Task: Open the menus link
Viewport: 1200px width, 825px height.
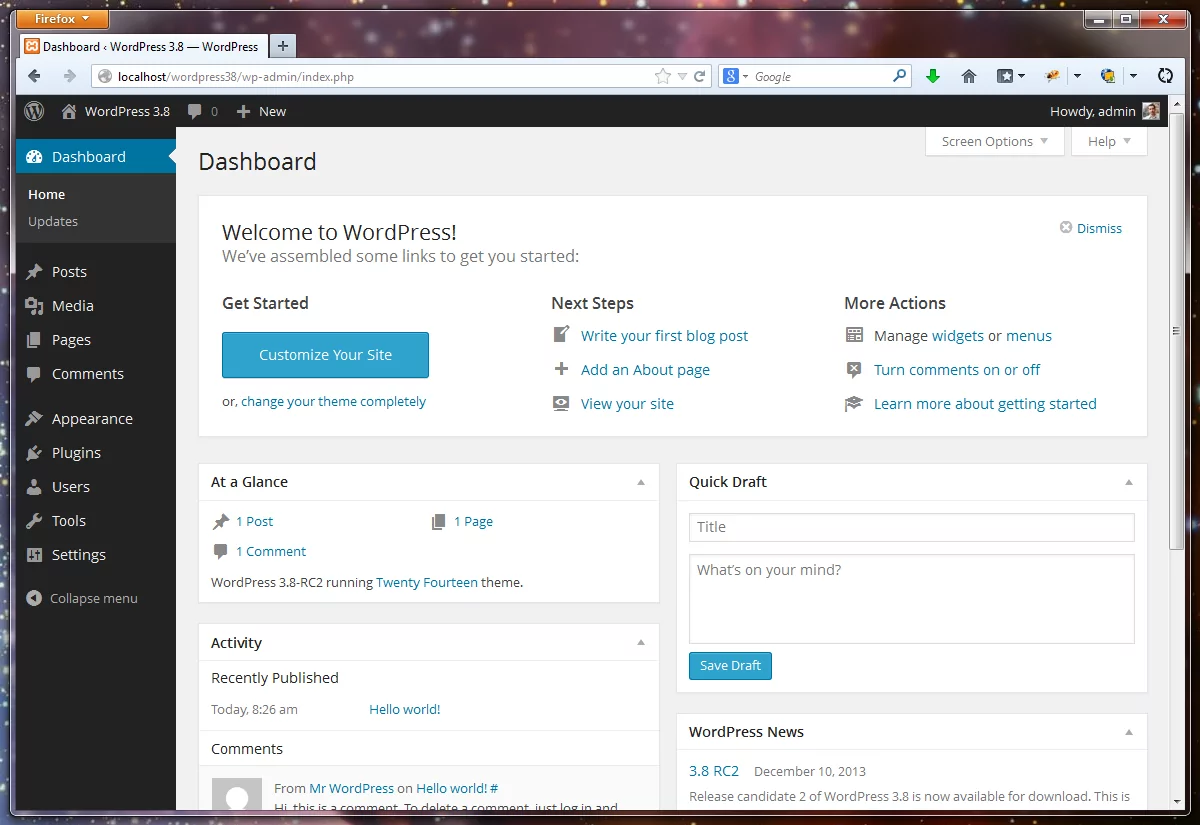Action: tap(1029, 336)
